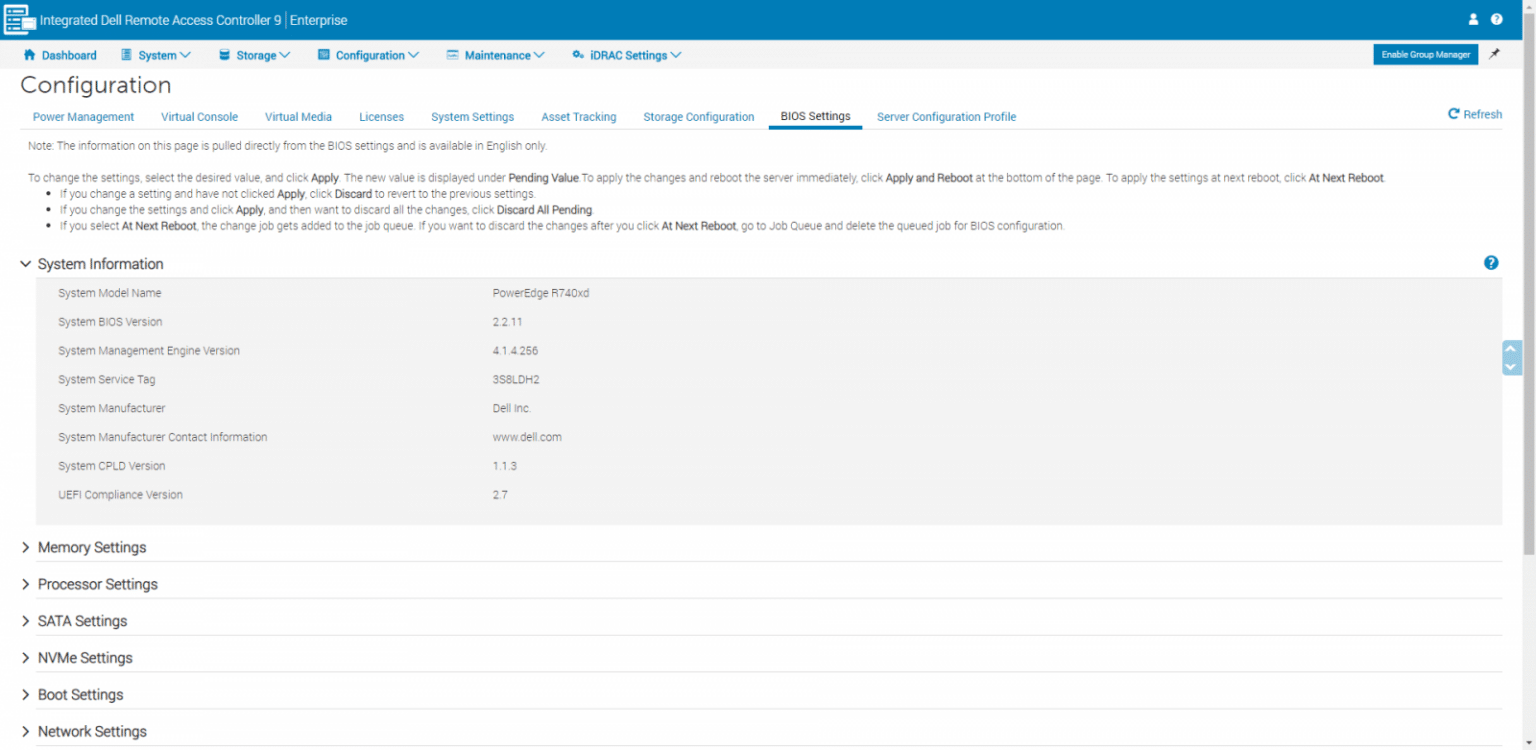Switch to the Asset Tracking tab
This screenshot has width=1536, height=750.
coord(579,117)
